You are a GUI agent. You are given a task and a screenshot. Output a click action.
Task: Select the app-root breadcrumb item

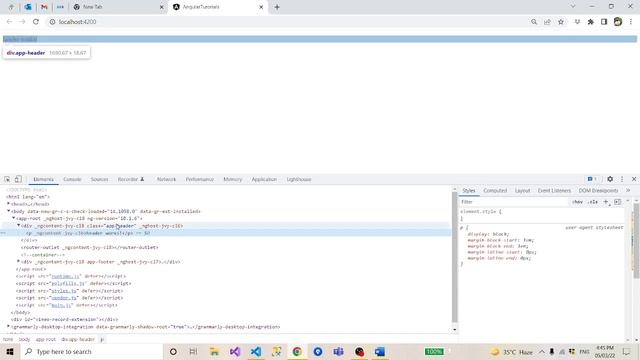tap(45, 340)
